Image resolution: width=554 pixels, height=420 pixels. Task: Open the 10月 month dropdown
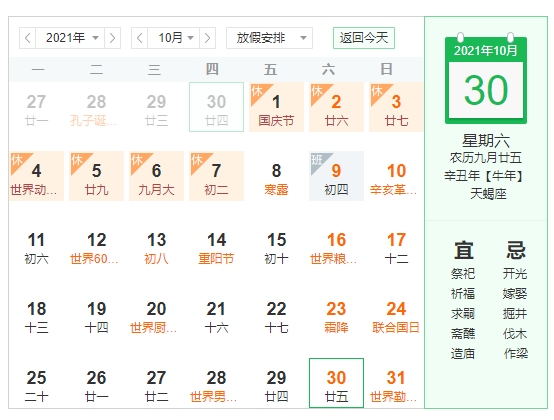pyautogui.click(x=174, y=38)
